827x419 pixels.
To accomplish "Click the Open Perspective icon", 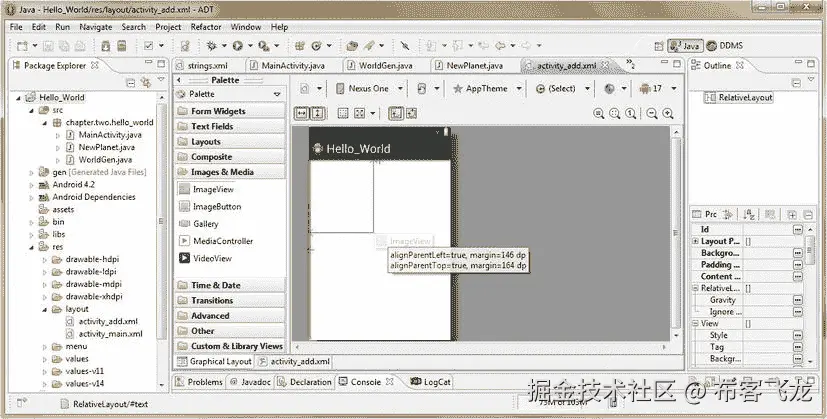I will (x=659, y=46).
